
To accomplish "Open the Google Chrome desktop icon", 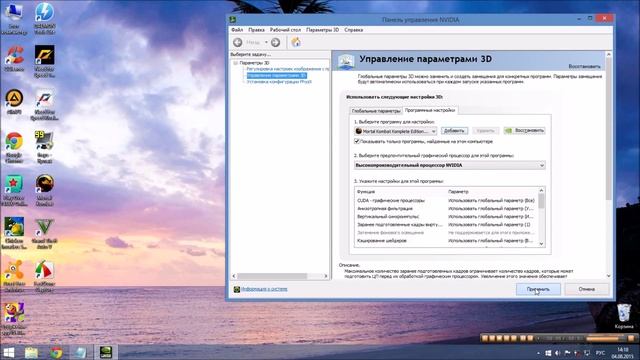I will coord(14,148).
